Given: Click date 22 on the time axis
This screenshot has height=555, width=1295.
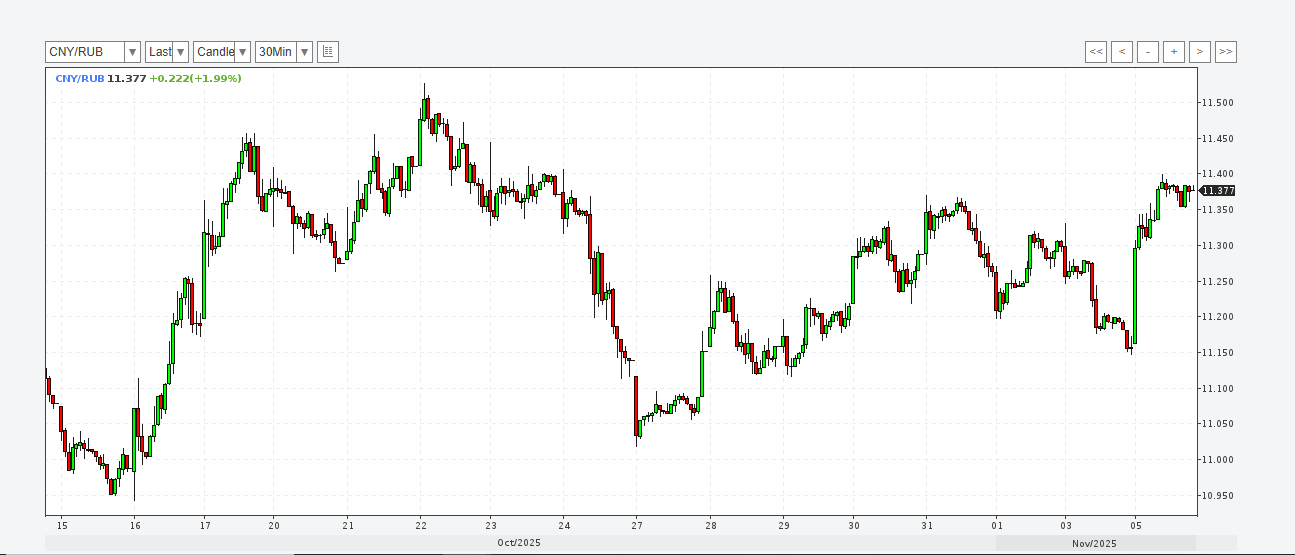Looking at the screenshot, I should pyautogui.click(x=421, y=525).
